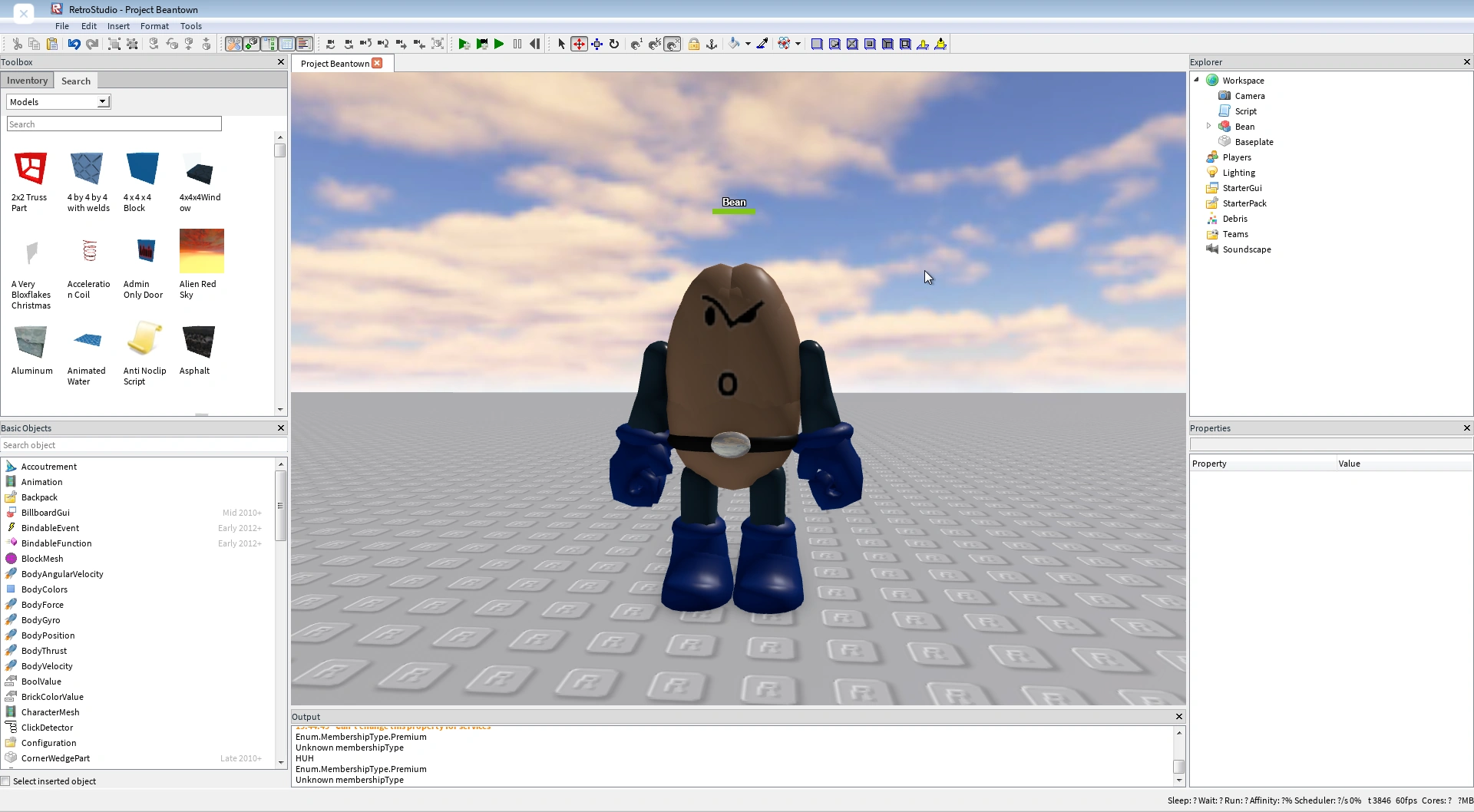Click the Redo button
This screenshot has height=812, width=1474.
point(92,44)
